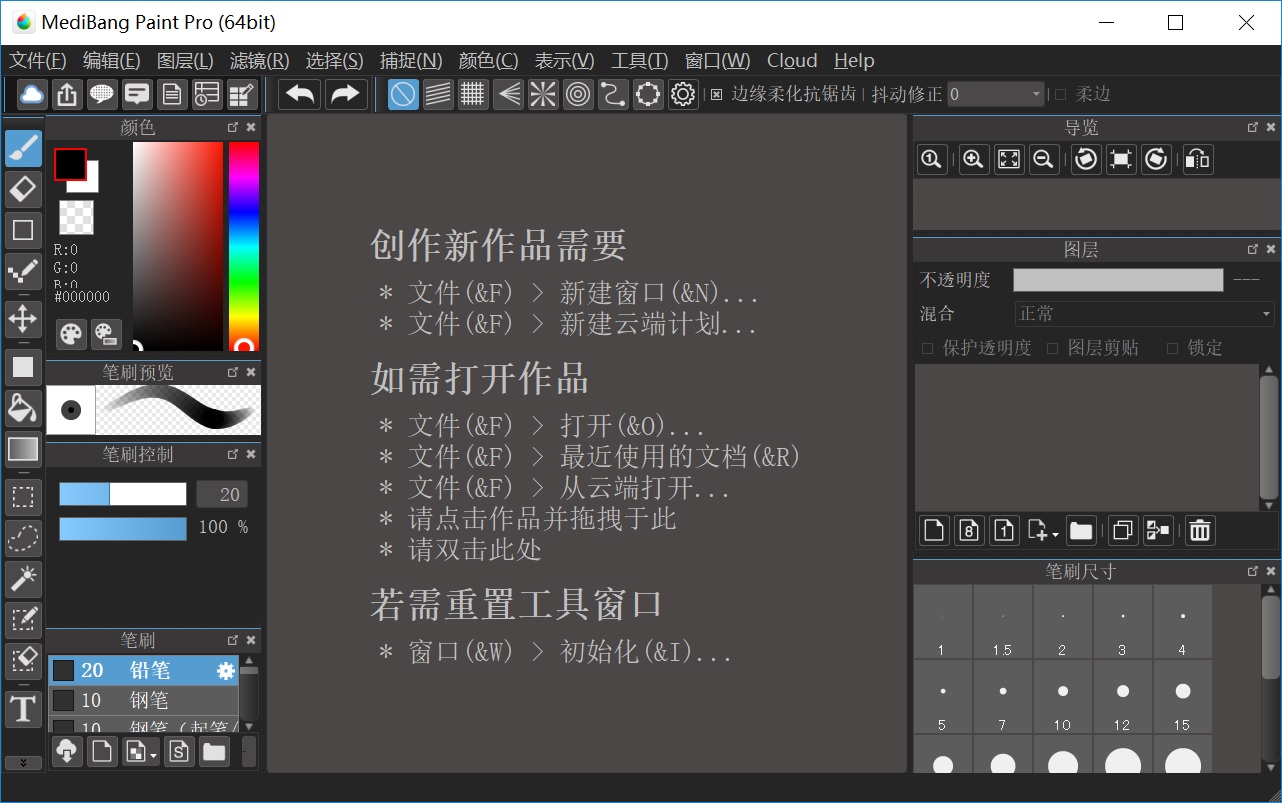Viewport: 1282px width, 803px height.
Task: Select the Gradient tool
Action: click(23, 449)
